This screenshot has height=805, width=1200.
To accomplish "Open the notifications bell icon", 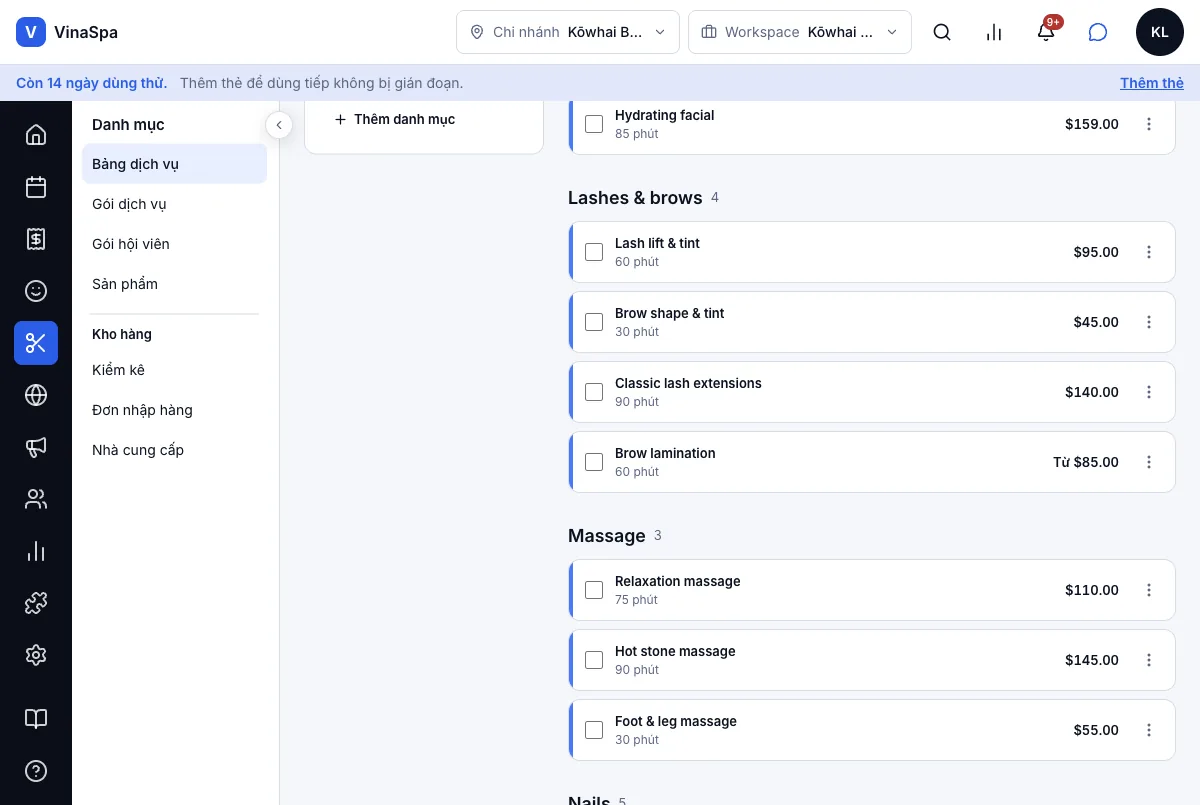I will point(1046,32).
